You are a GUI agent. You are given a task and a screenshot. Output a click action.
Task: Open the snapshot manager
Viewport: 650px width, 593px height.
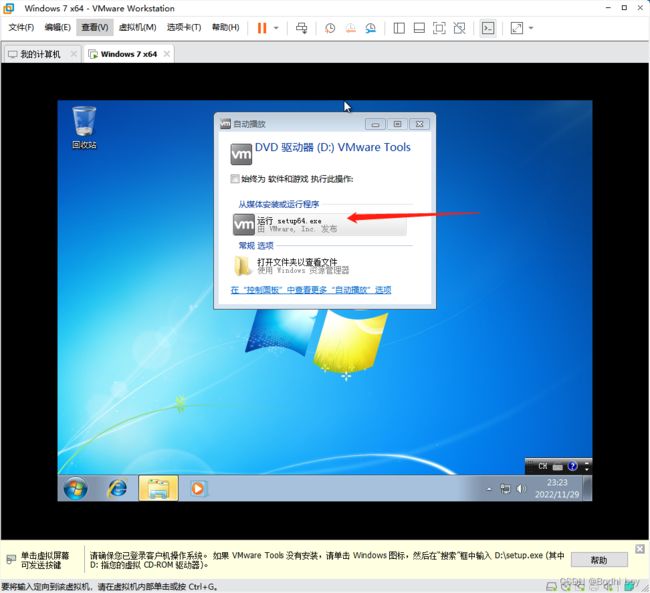point(371,28)
